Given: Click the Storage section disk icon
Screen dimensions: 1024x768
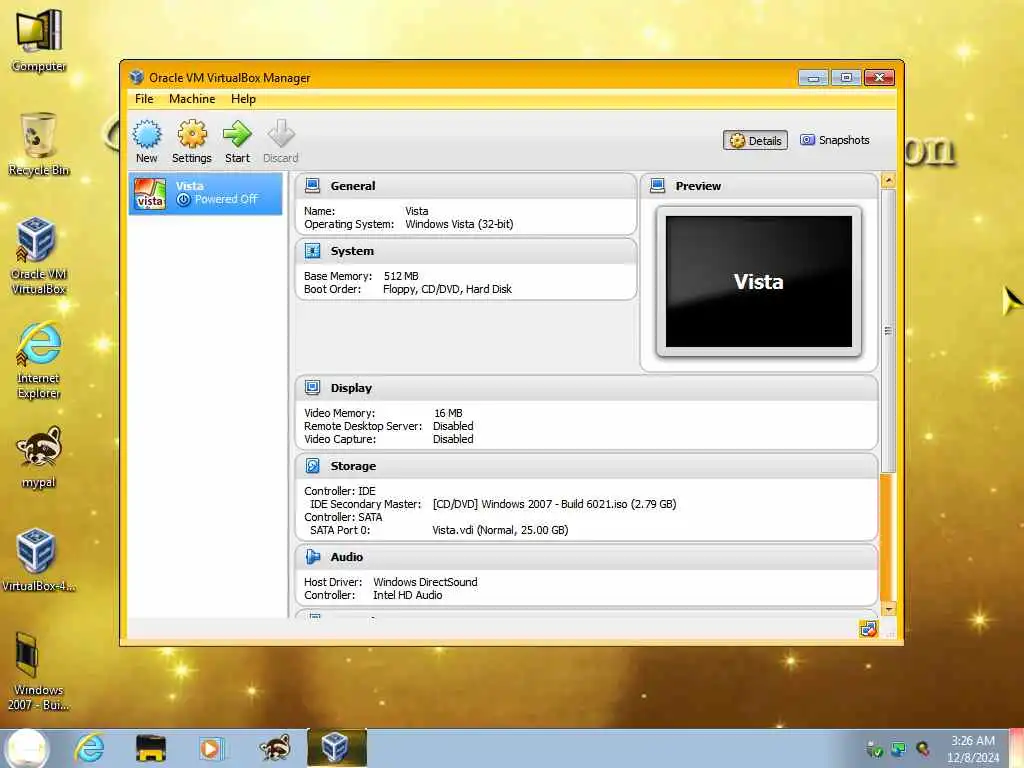Looking at the screenshot, I should point(313,466).
